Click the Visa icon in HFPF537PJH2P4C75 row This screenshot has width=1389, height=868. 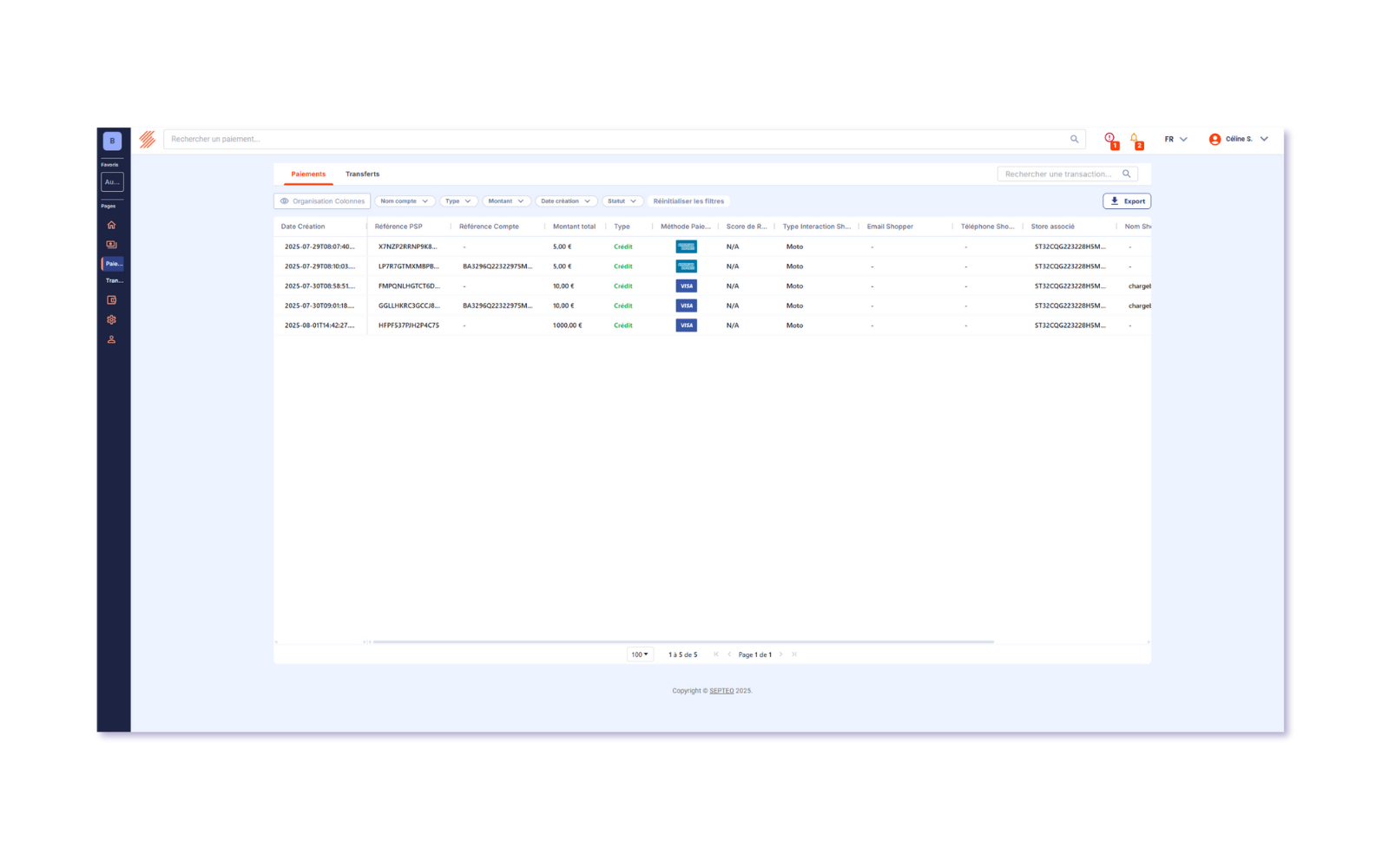686,325
